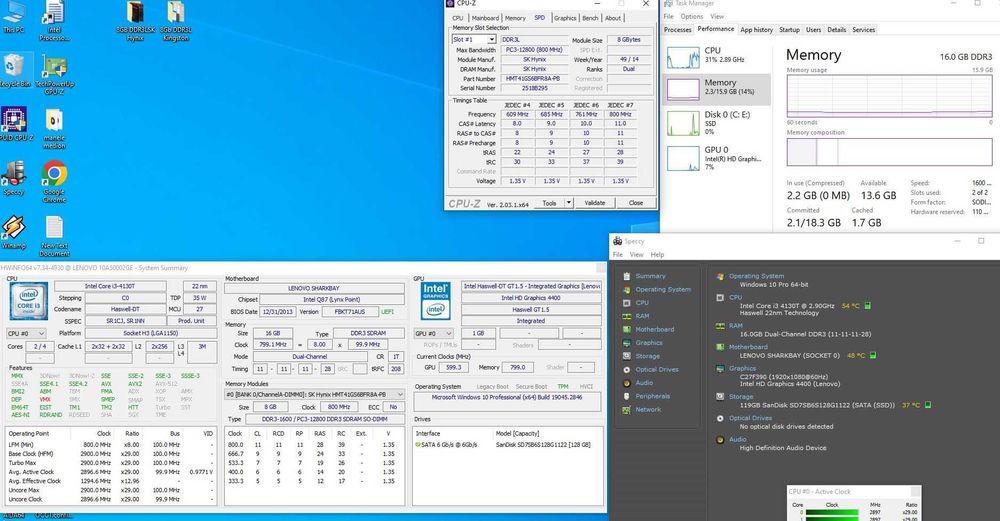Open the 8Gb DDR3L Kingston folder
1000x521 pixels.
click(175, 21)
